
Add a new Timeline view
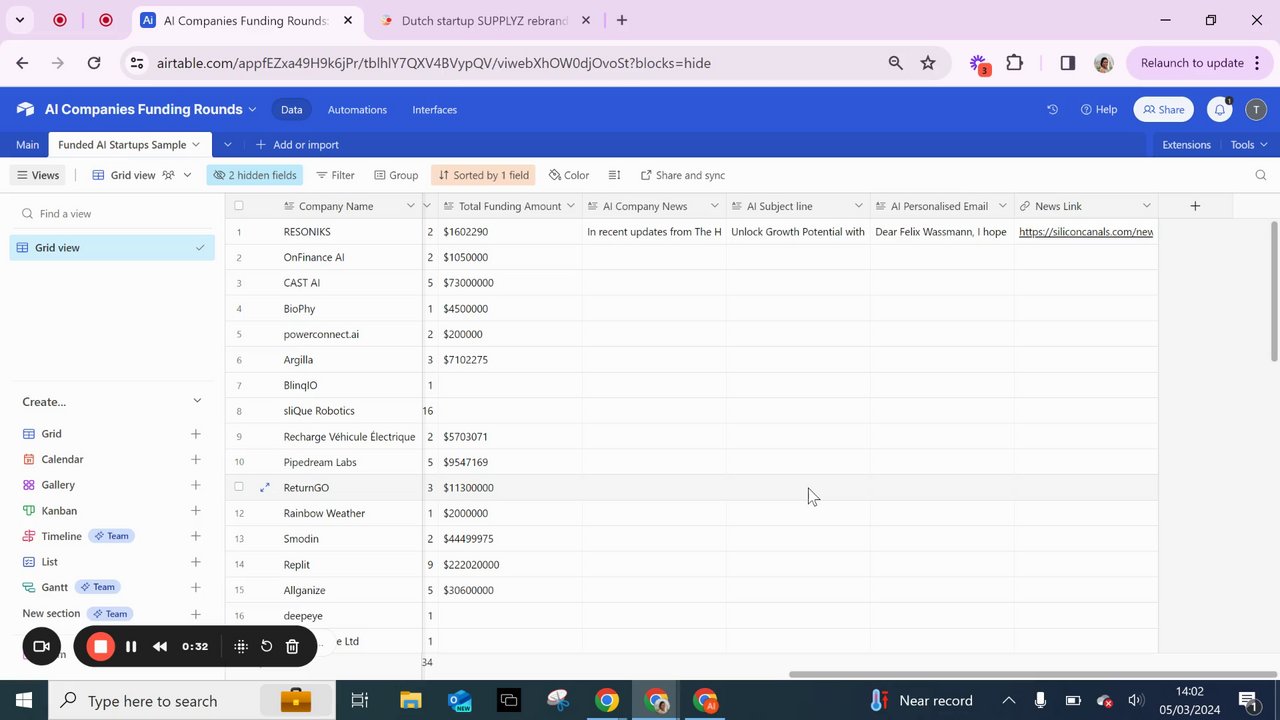point(196,536)
